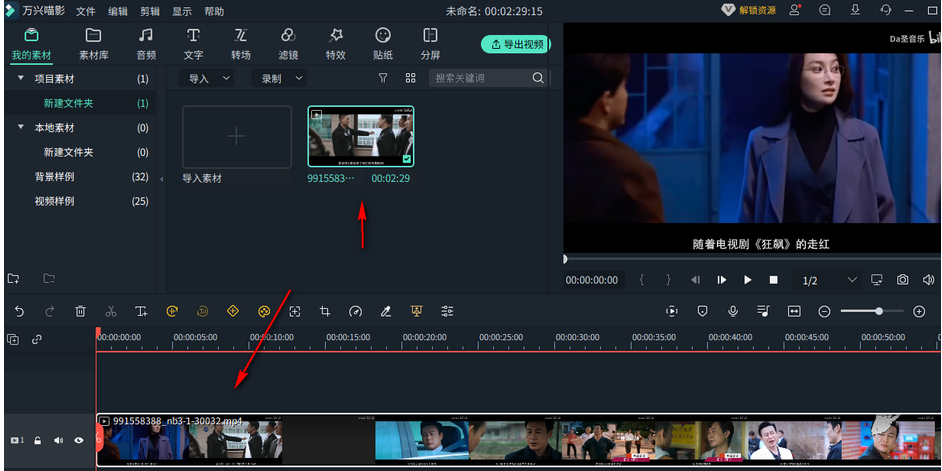Screen dimensions: 942x471
Task: Click the redo arrow icon
Action: (50, 311)
